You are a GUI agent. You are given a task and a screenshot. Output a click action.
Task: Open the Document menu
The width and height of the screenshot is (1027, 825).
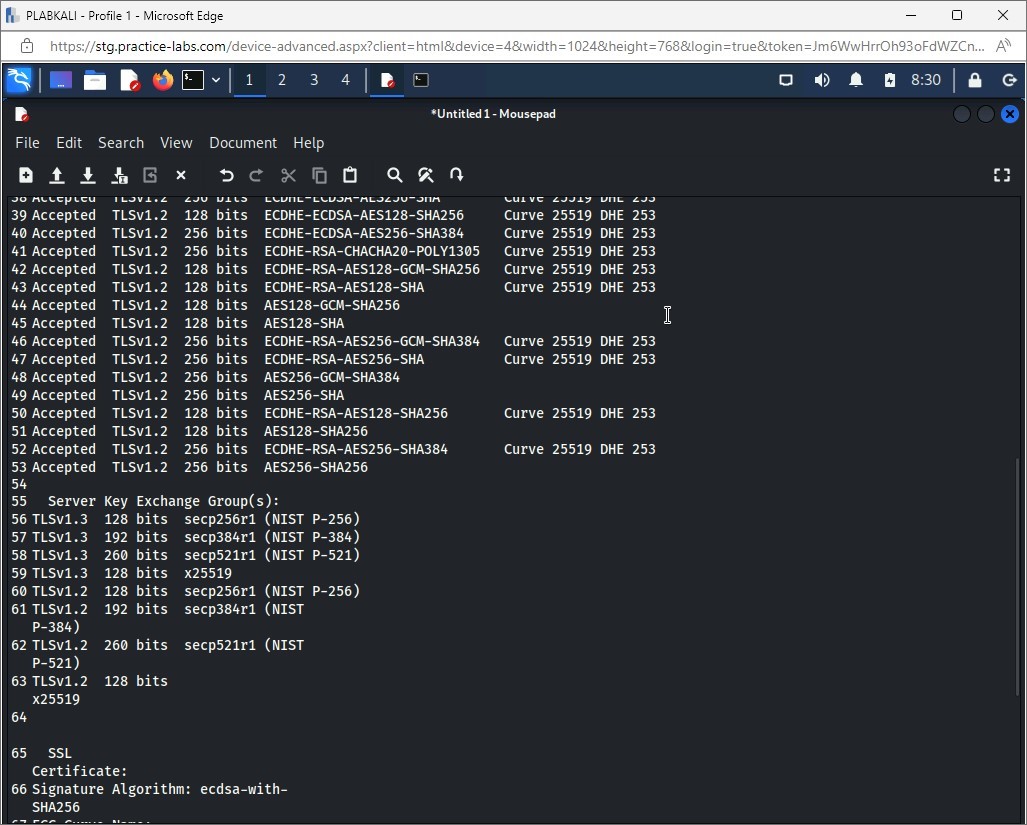[x=242, y=143]
